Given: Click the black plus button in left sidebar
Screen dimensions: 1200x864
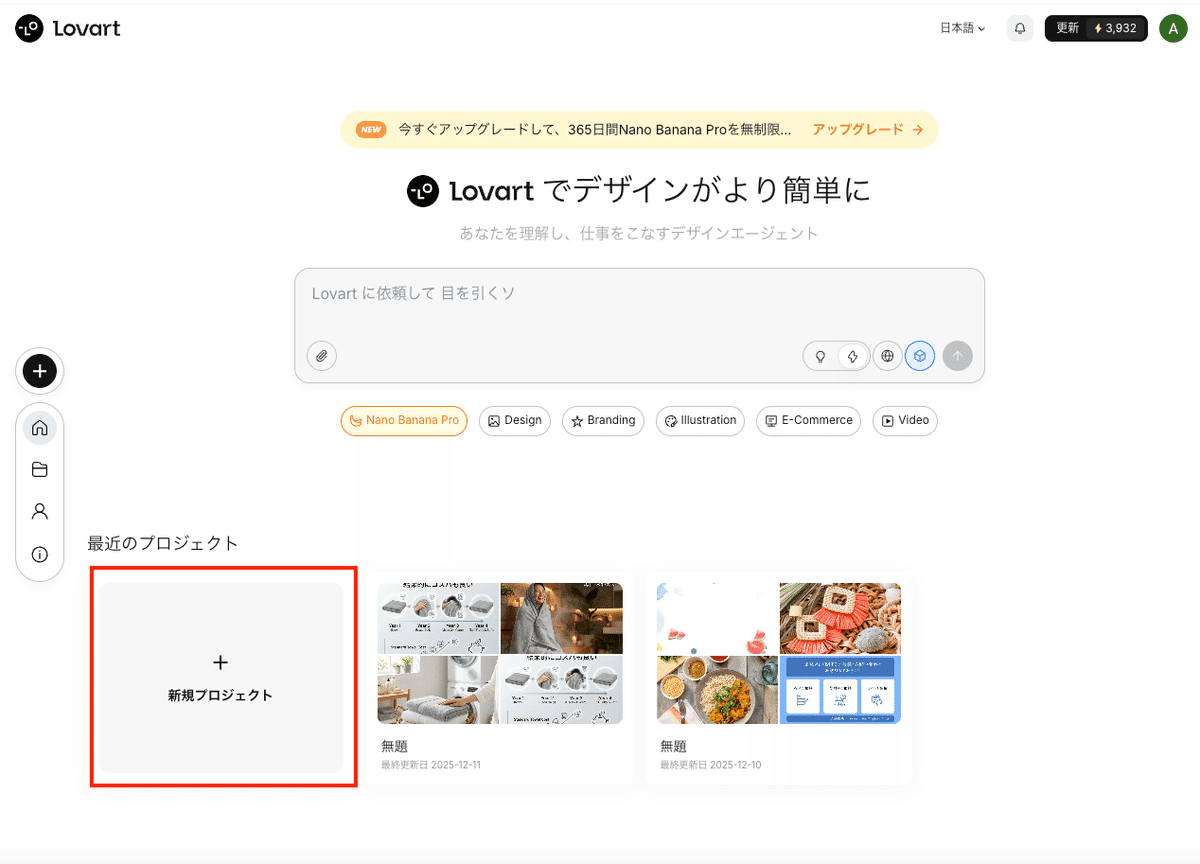Looking at the screenshot, I should pos(40,371).
